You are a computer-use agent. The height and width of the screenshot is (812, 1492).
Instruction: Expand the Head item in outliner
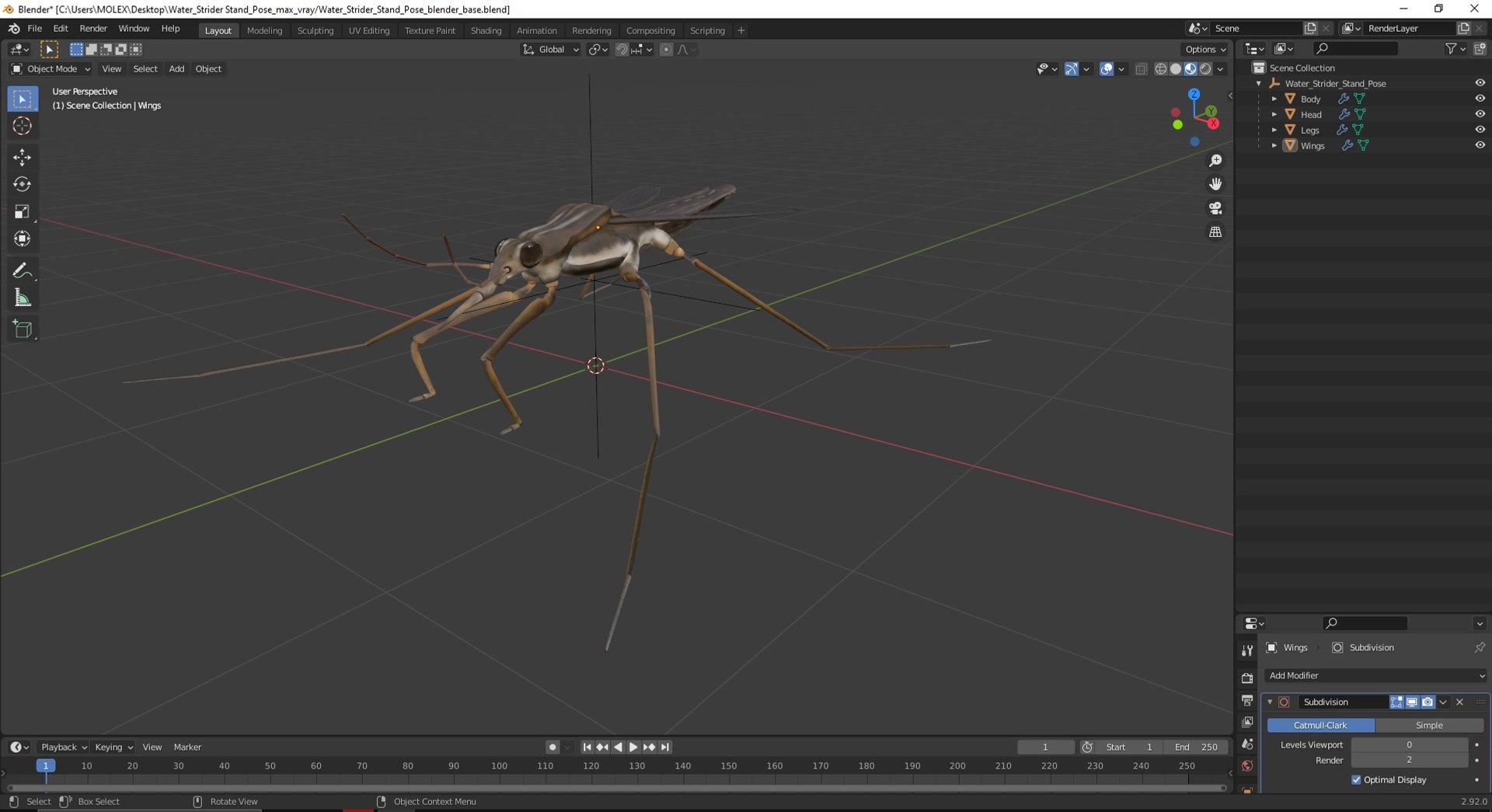(1274, 114)
